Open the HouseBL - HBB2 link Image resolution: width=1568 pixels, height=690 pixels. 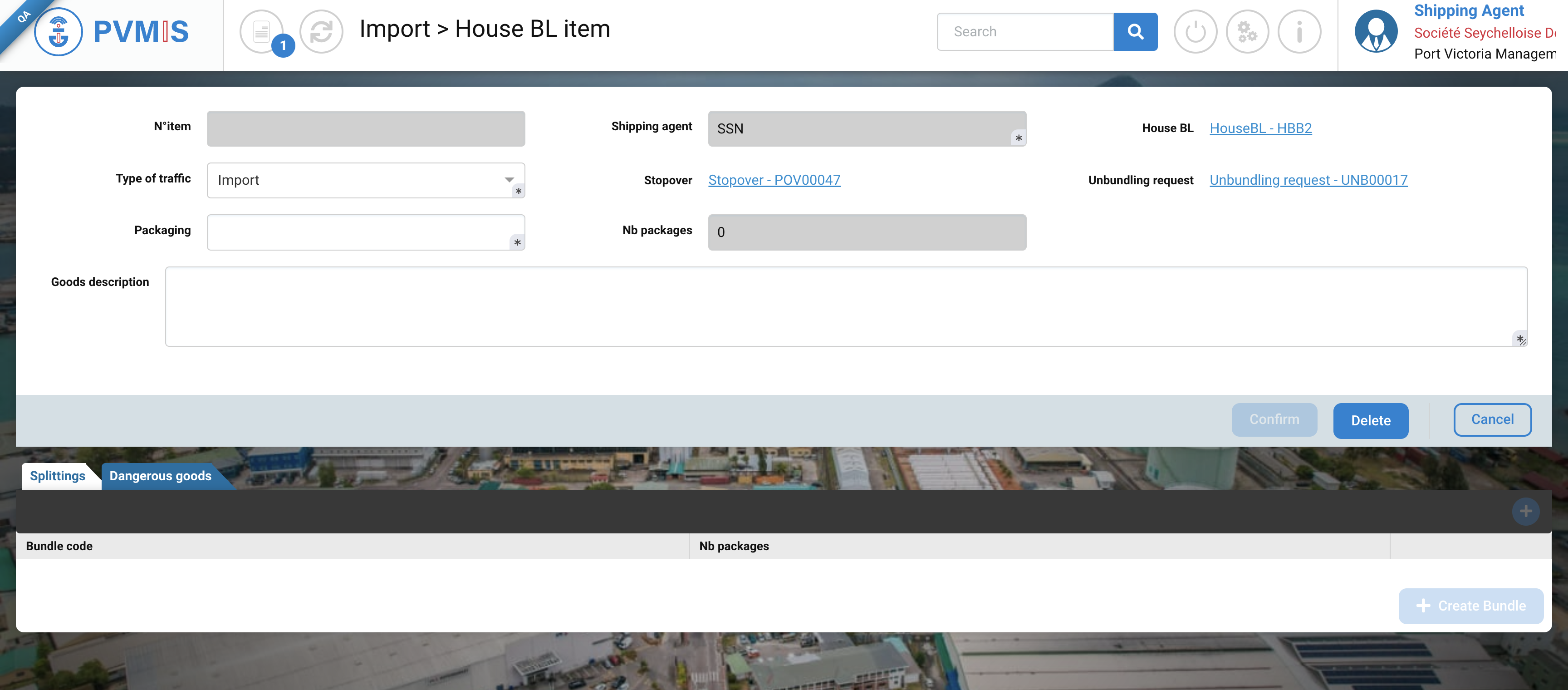point(1260,128)
